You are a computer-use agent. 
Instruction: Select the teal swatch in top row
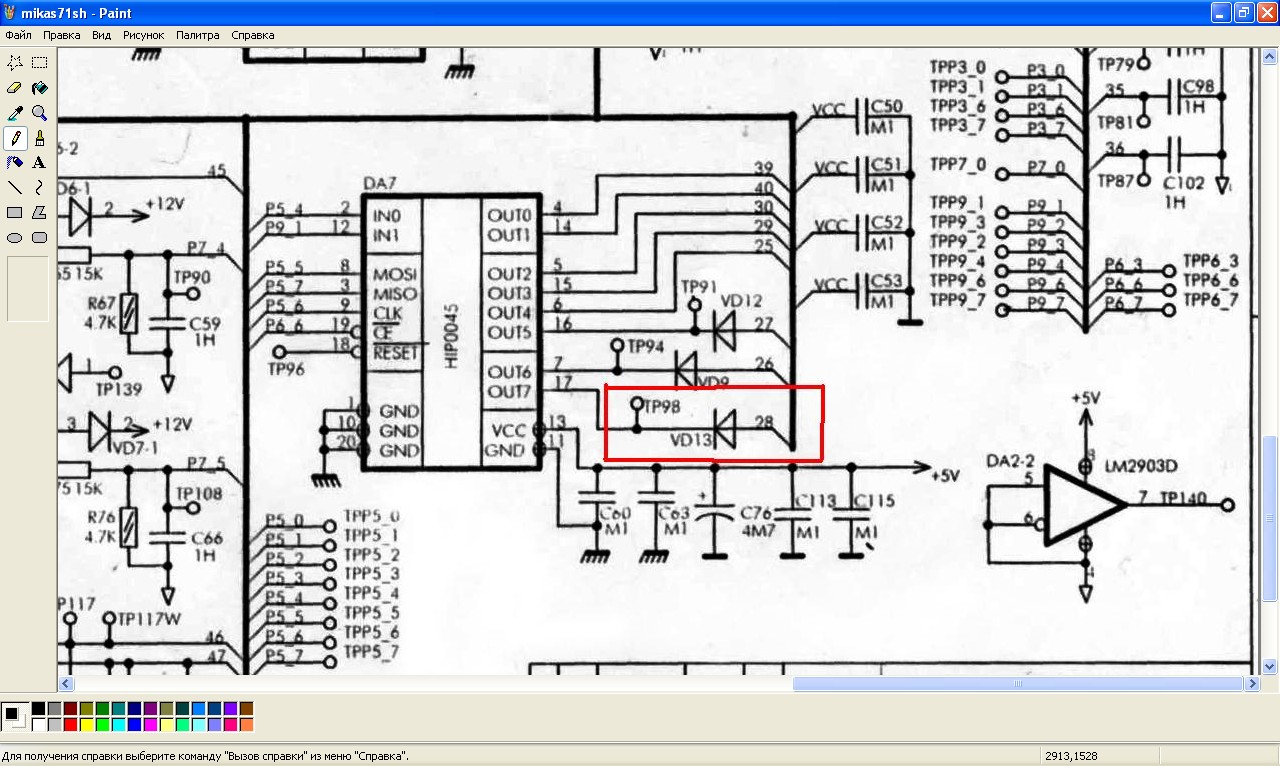click(119, 708)
